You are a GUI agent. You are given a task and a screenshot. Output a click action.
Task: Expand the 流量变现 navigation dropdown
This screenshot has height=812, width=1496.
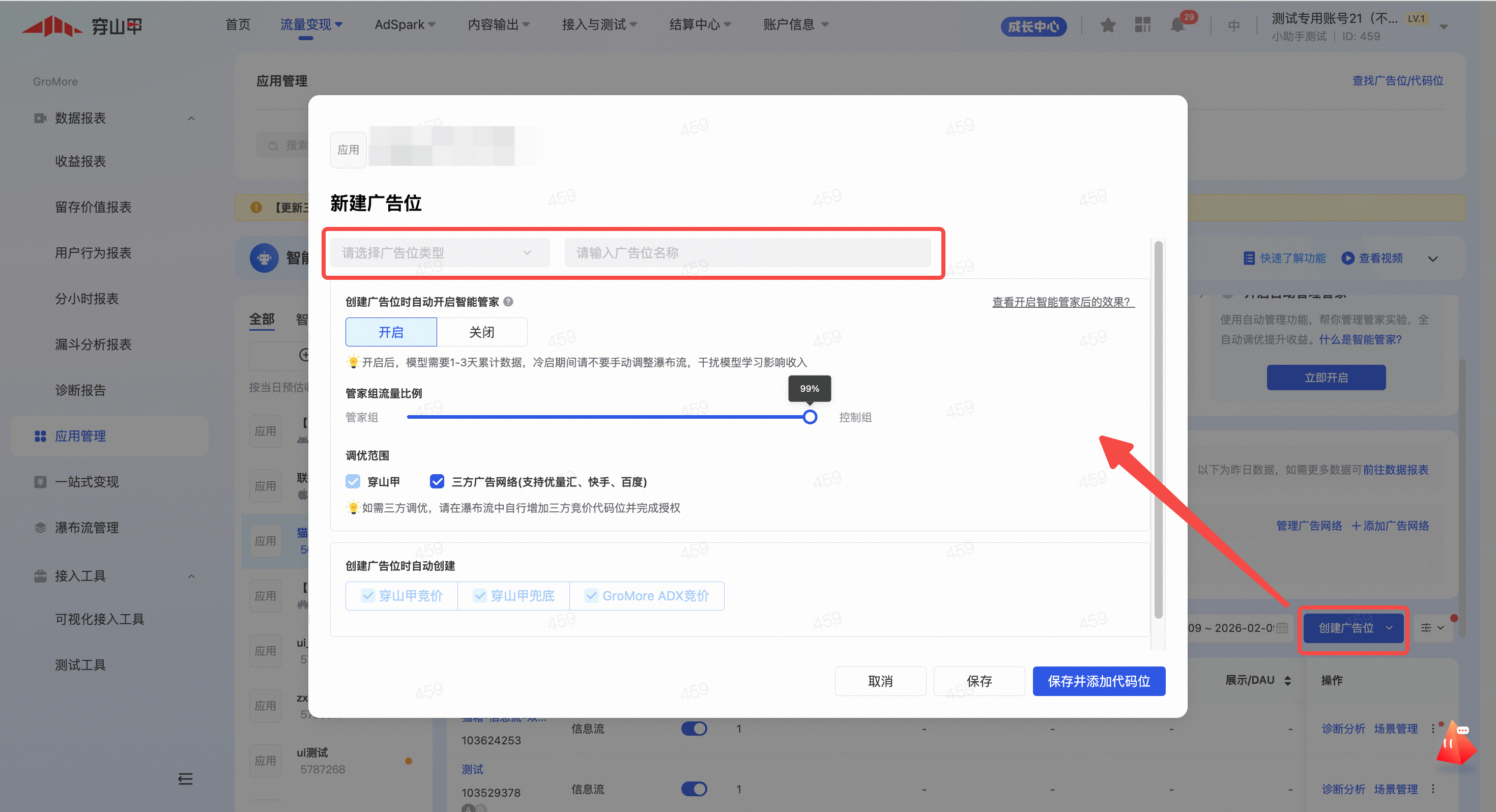tap(311, 24)
